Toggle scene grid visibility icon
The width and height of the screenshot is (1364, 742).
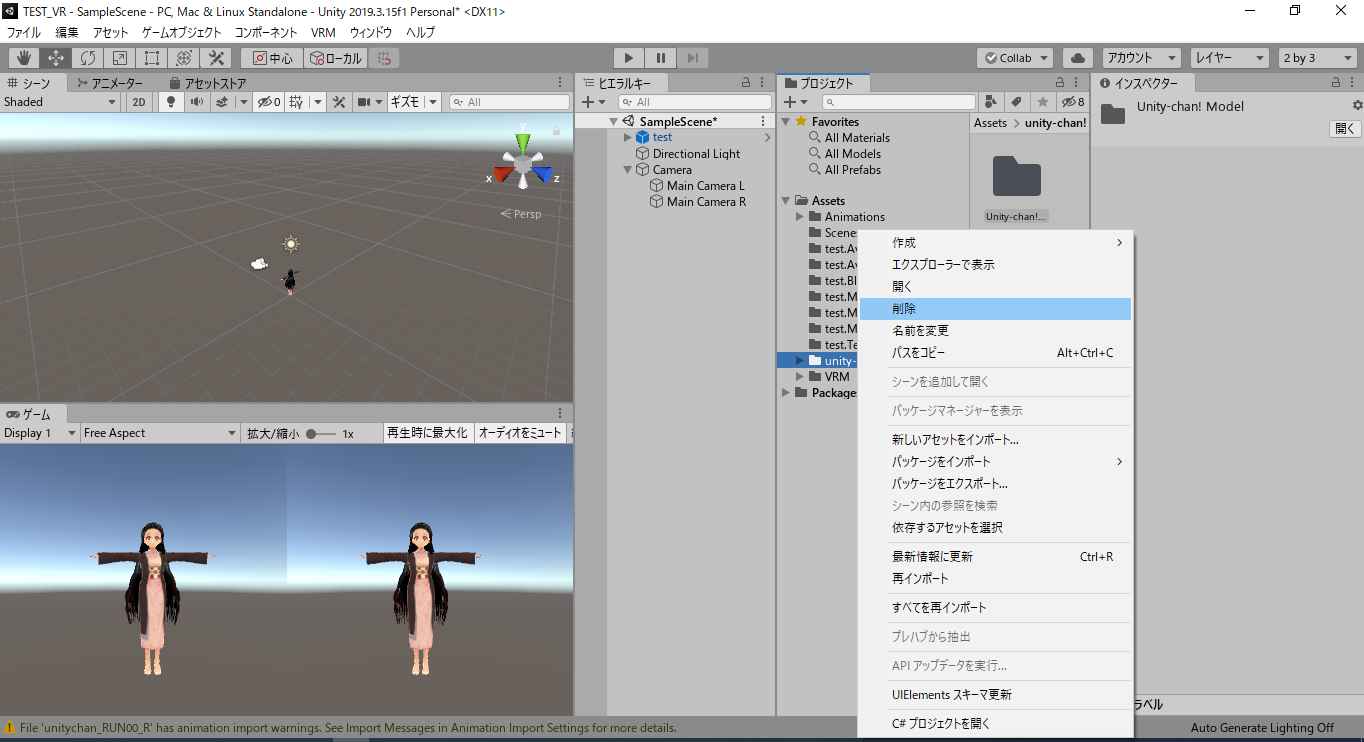pyautogui.click(x=296, y=102)
